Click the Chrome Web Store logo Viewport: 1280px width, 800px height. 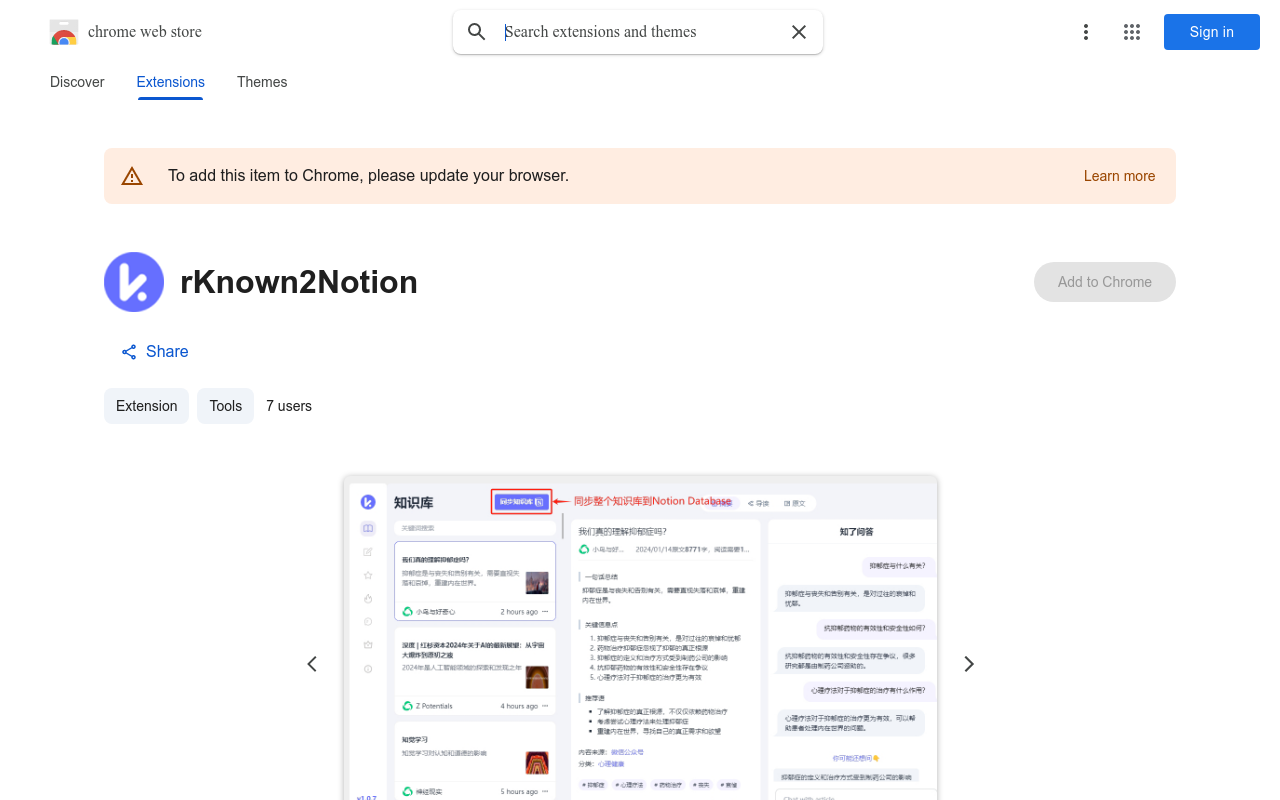coord(64,32)
